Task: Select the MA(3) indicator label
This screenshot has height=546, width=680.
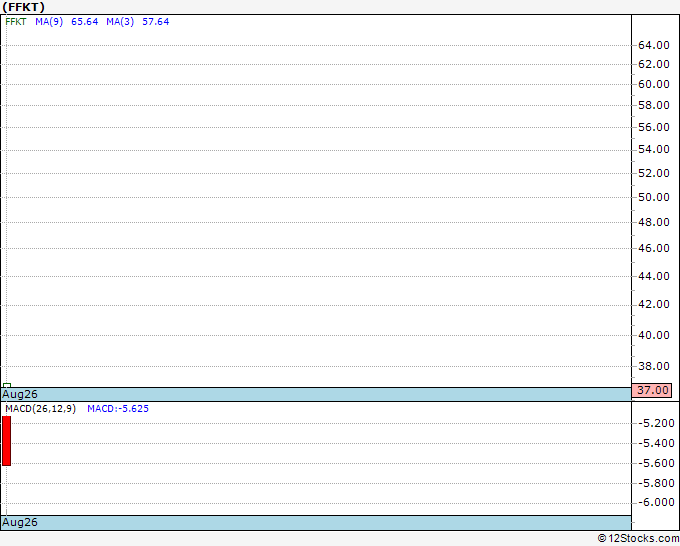Action: coord(120,22)
